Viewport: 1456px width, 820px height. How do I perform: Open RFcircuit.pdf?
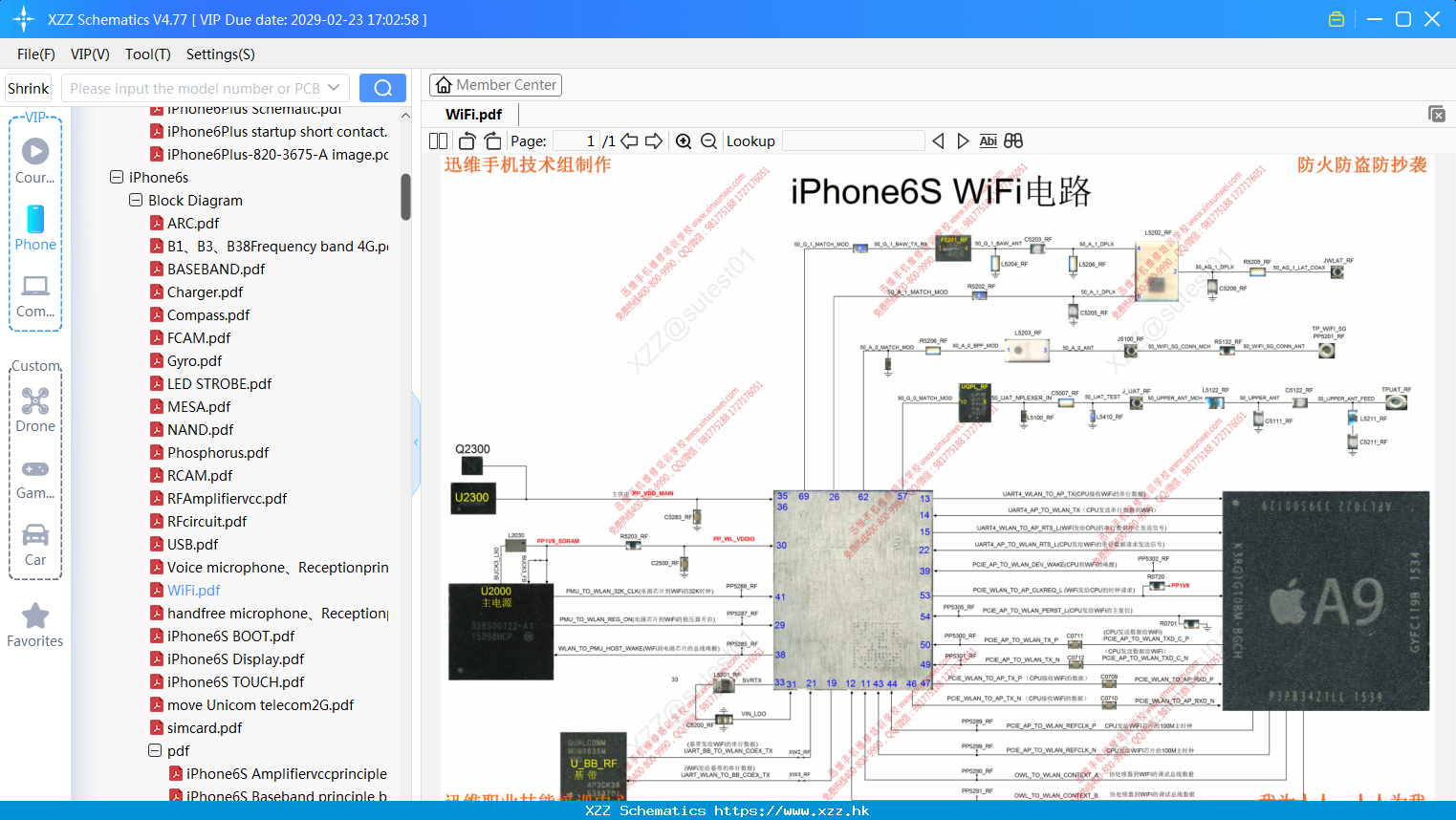(x=207, y=521)
